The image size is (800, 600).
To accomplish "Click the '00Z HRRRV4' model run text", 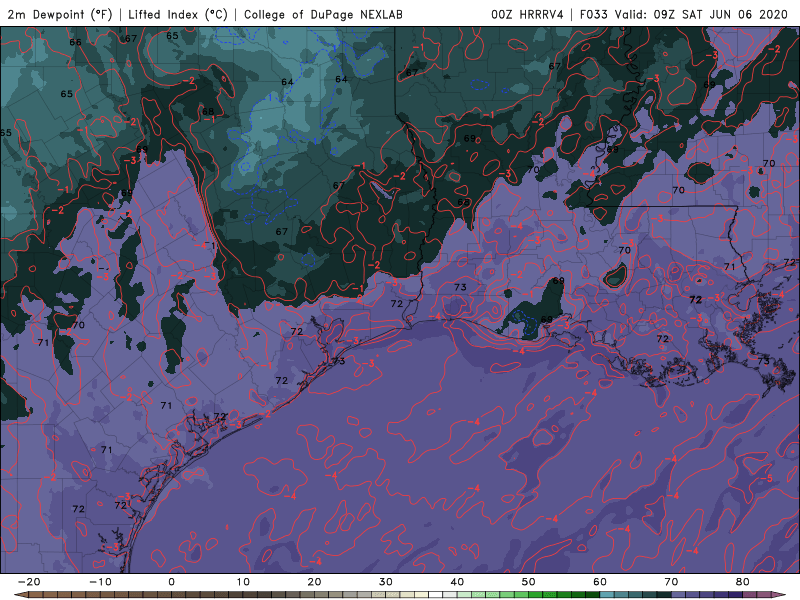I will pyautogui.click(x=527, y=14).
